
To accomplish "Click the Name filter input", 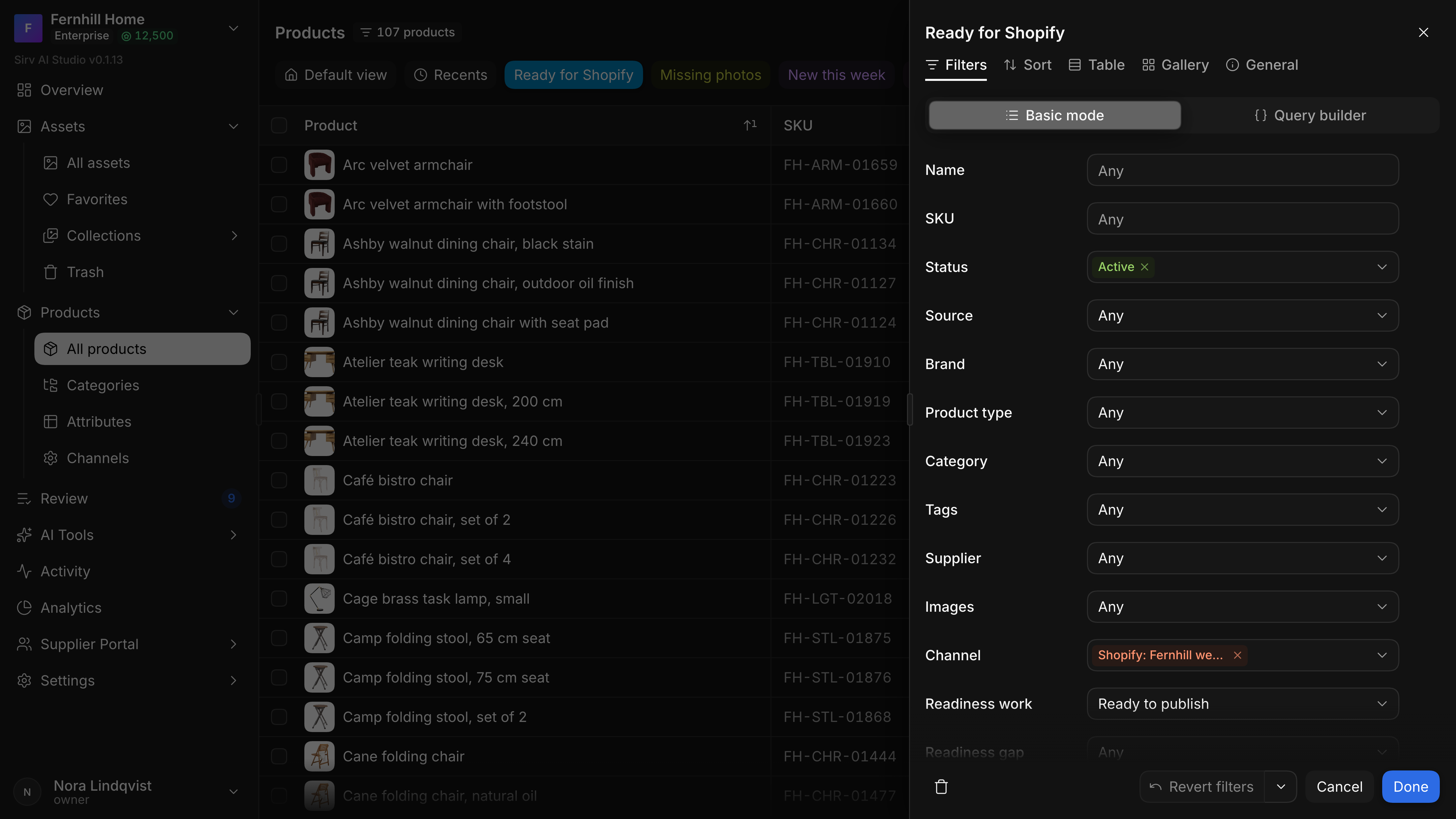I will point(1242,170).
